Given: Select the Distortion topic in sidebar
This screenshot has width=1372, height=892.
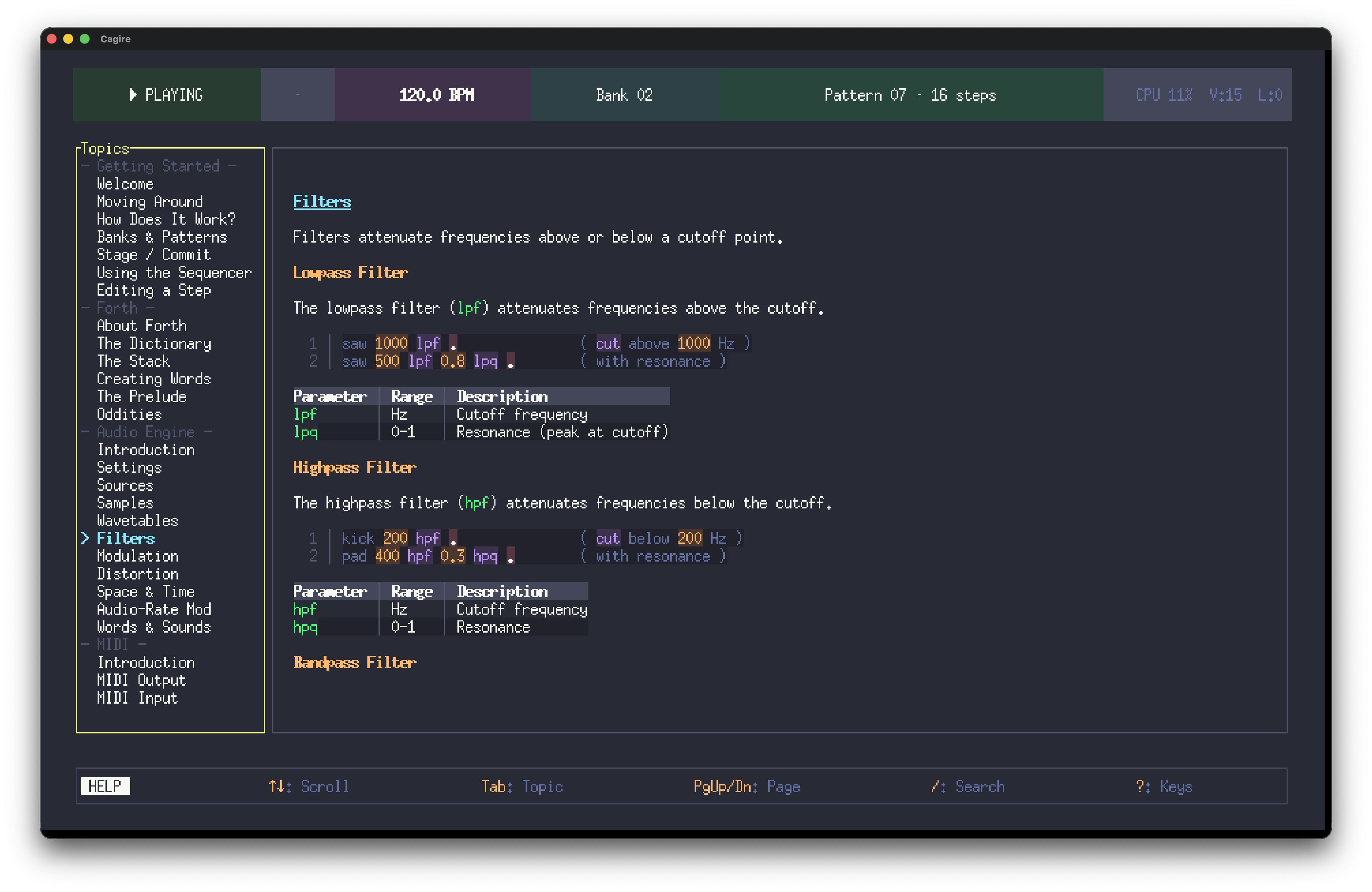Looking at the screenshot, I should click(x=137, y=574).
